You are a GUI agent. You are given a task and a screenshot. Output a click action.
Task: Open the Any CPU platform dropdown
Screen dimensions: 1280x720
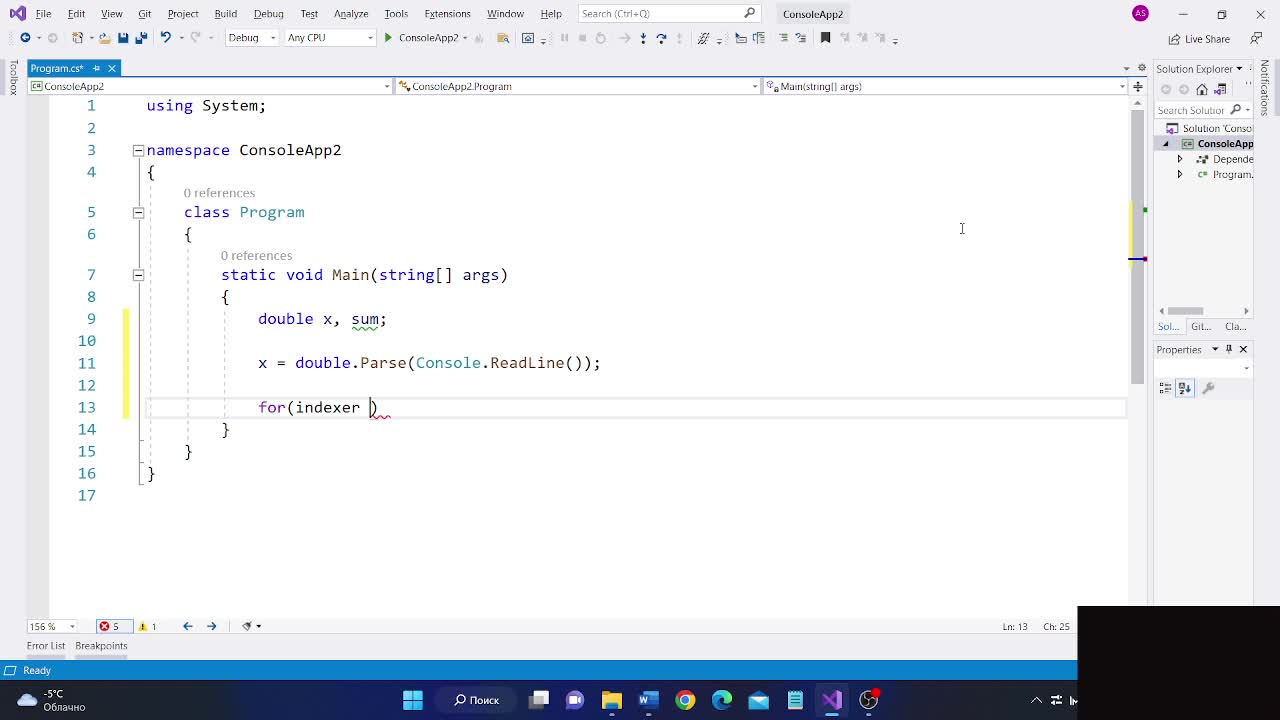[329, 38]
